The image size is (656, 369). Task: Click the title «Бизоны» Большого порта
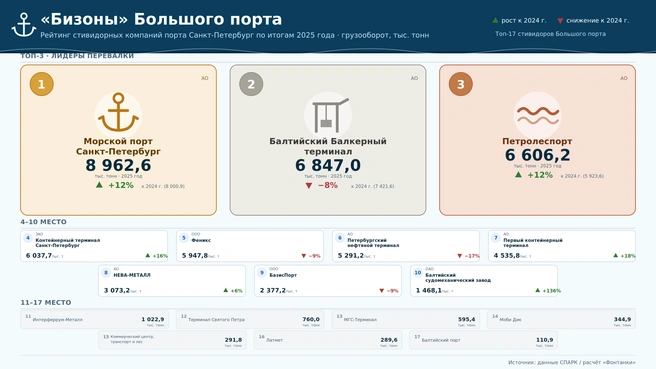click(x=161, y=19)
